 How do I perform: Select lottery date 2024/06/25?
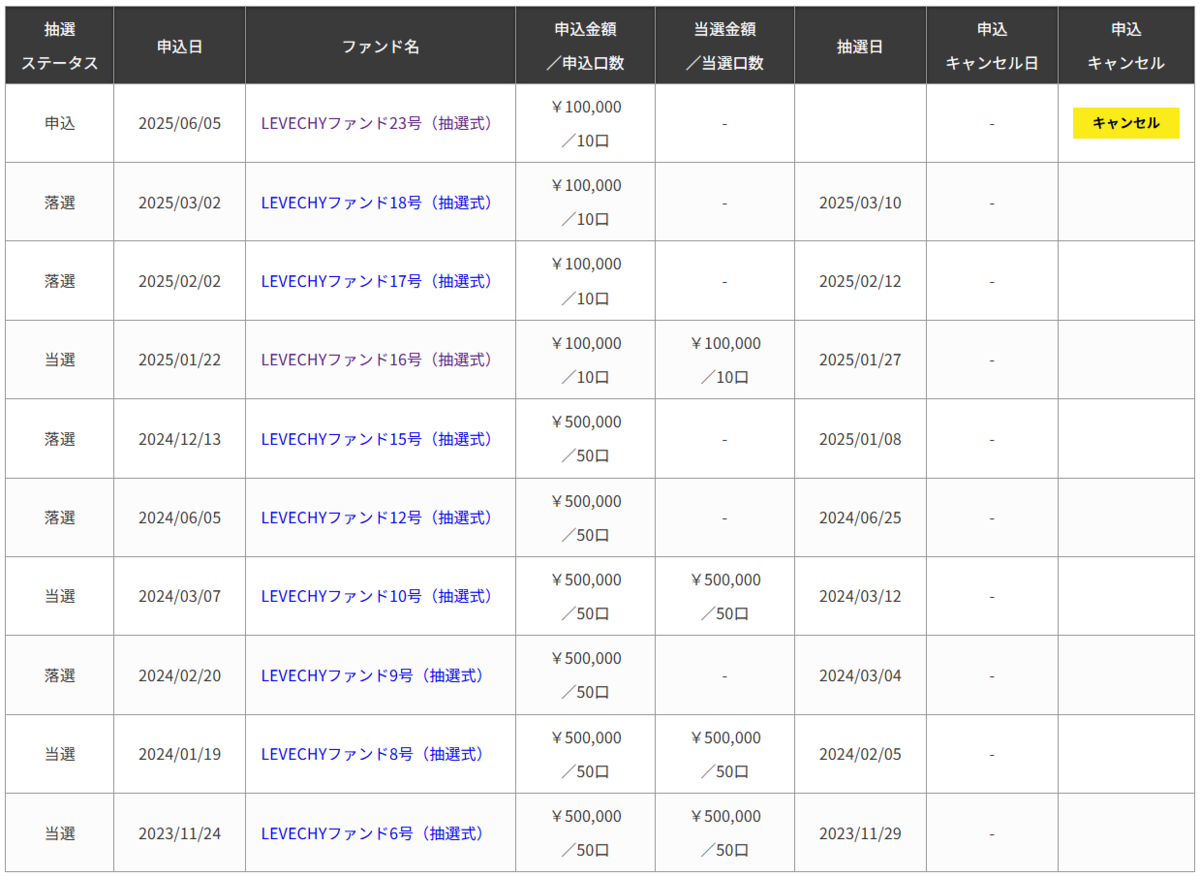tap(860, 518)
